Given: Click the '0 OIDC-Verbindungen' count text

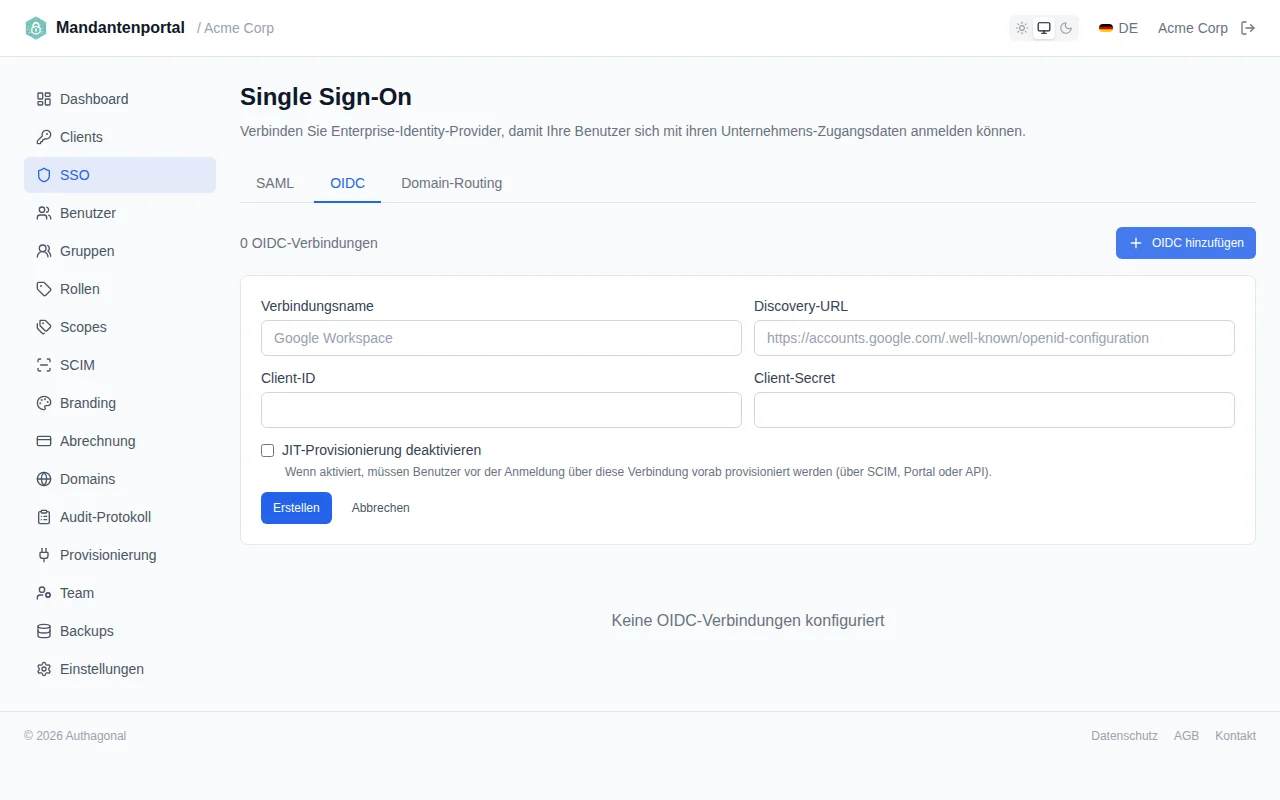Looking at the screenshot, I should click(309, 243).
